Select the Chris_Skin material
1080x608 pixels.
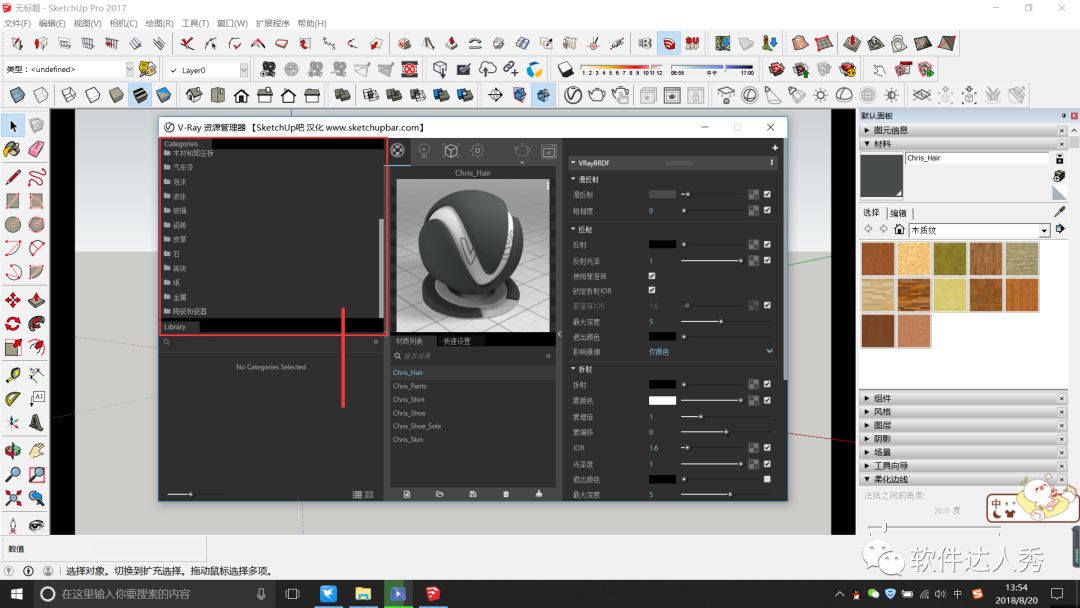point(408,439)
